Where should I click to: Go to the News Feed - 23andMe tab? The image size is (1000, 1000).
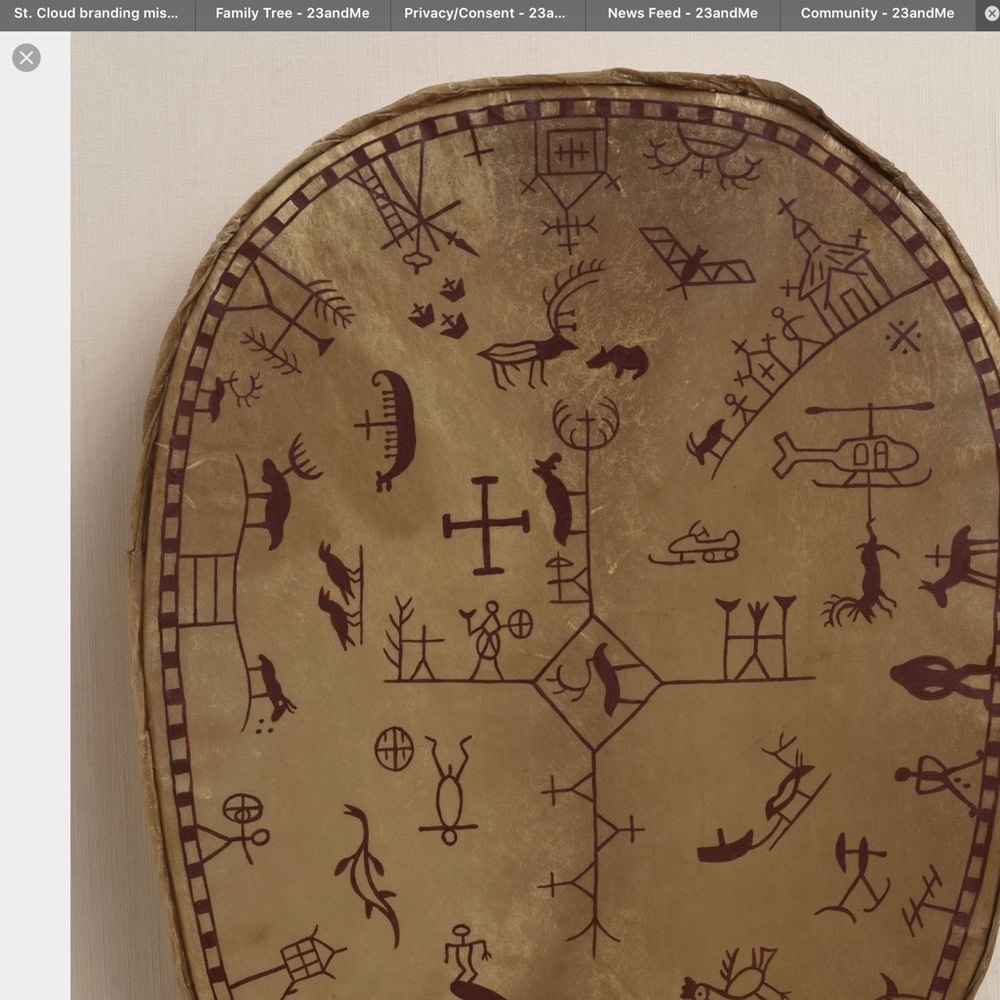tap(683, 13)
